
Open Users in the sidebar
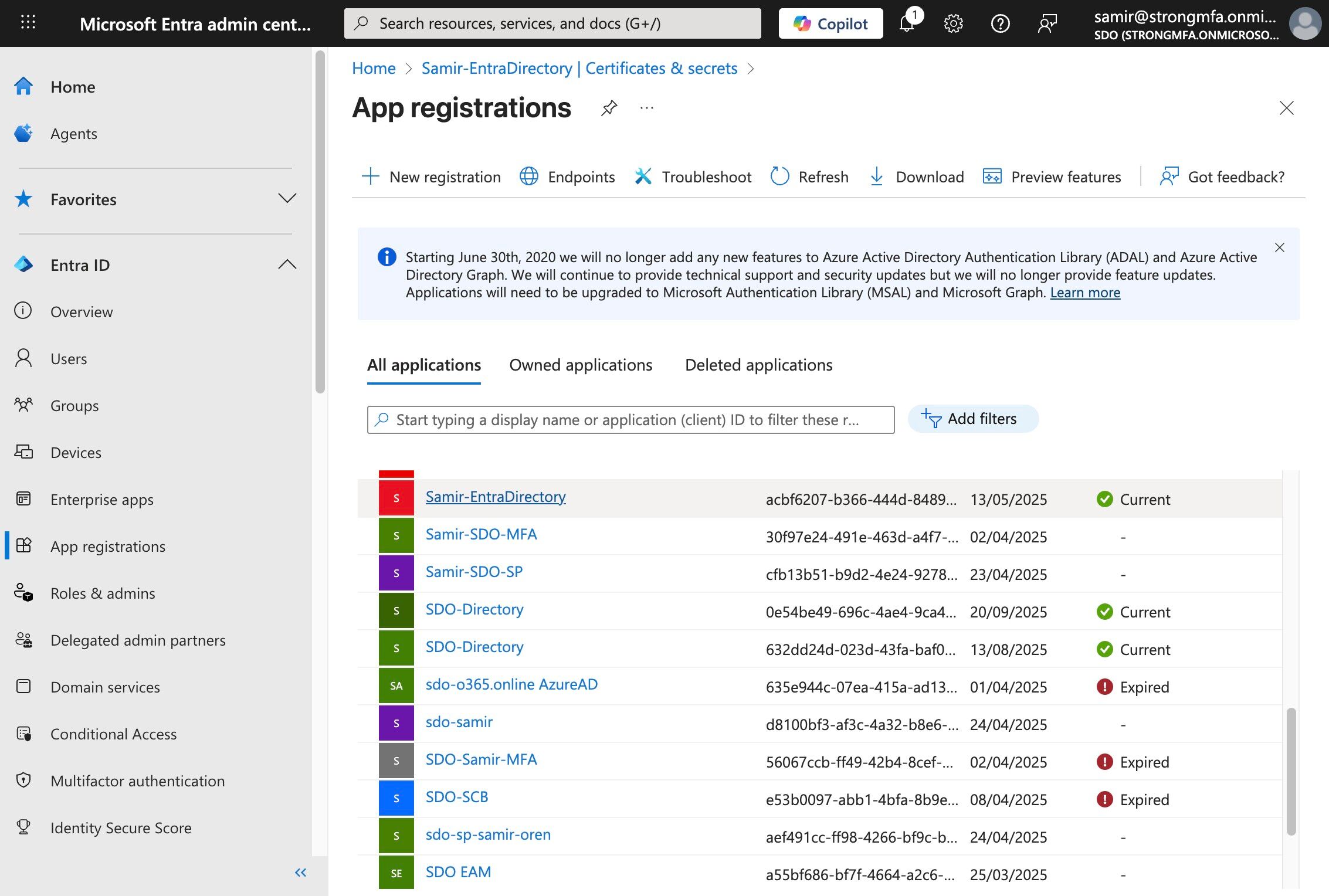point(69,358)
